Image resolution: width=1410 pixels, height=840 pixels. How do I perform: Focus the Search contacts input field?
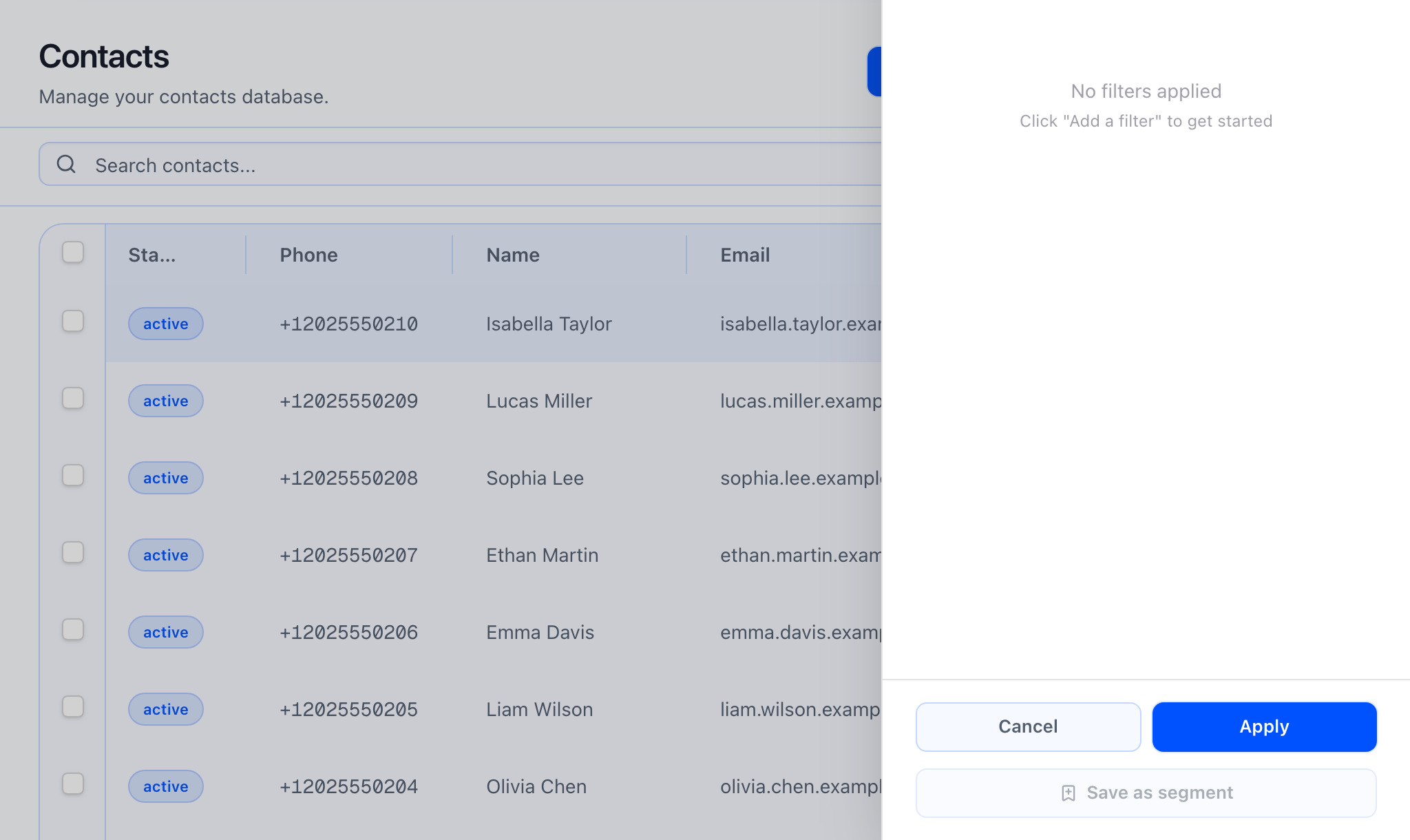click(460, 164)
